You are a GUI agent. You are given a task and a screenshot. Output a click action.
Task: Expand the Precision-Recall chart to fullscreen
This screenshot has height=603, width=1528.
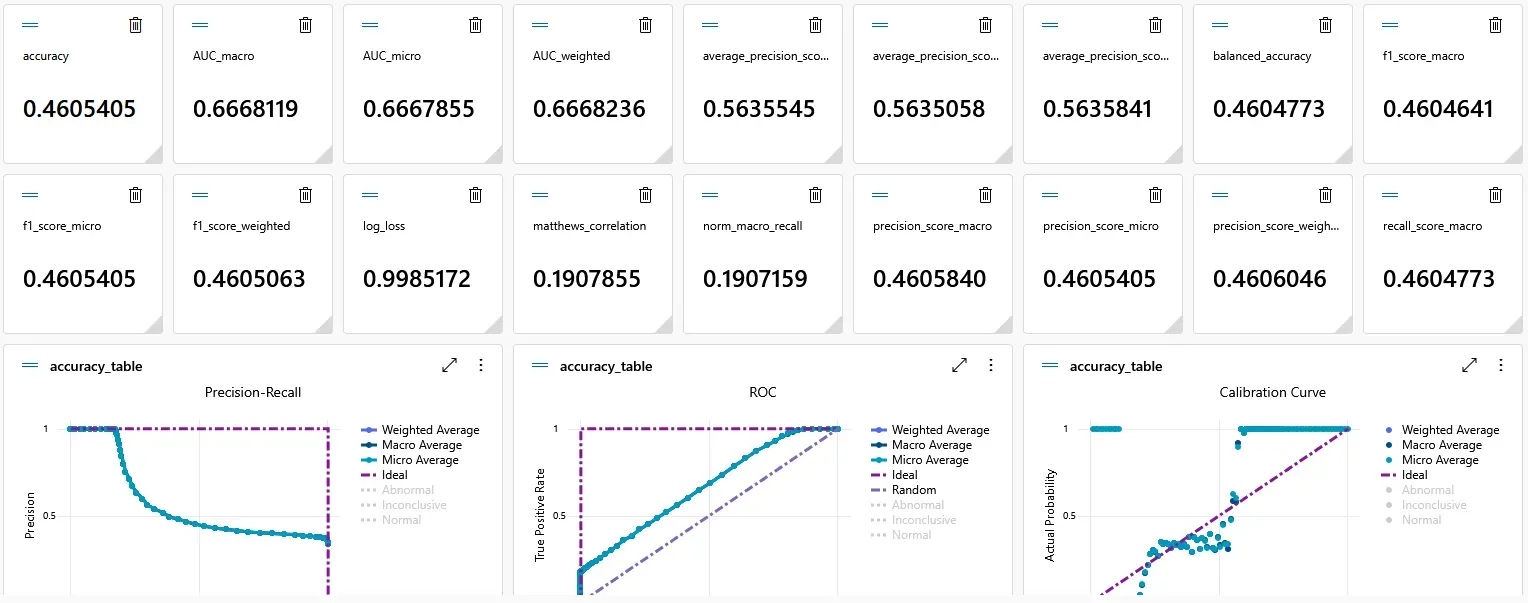[449, 365]
